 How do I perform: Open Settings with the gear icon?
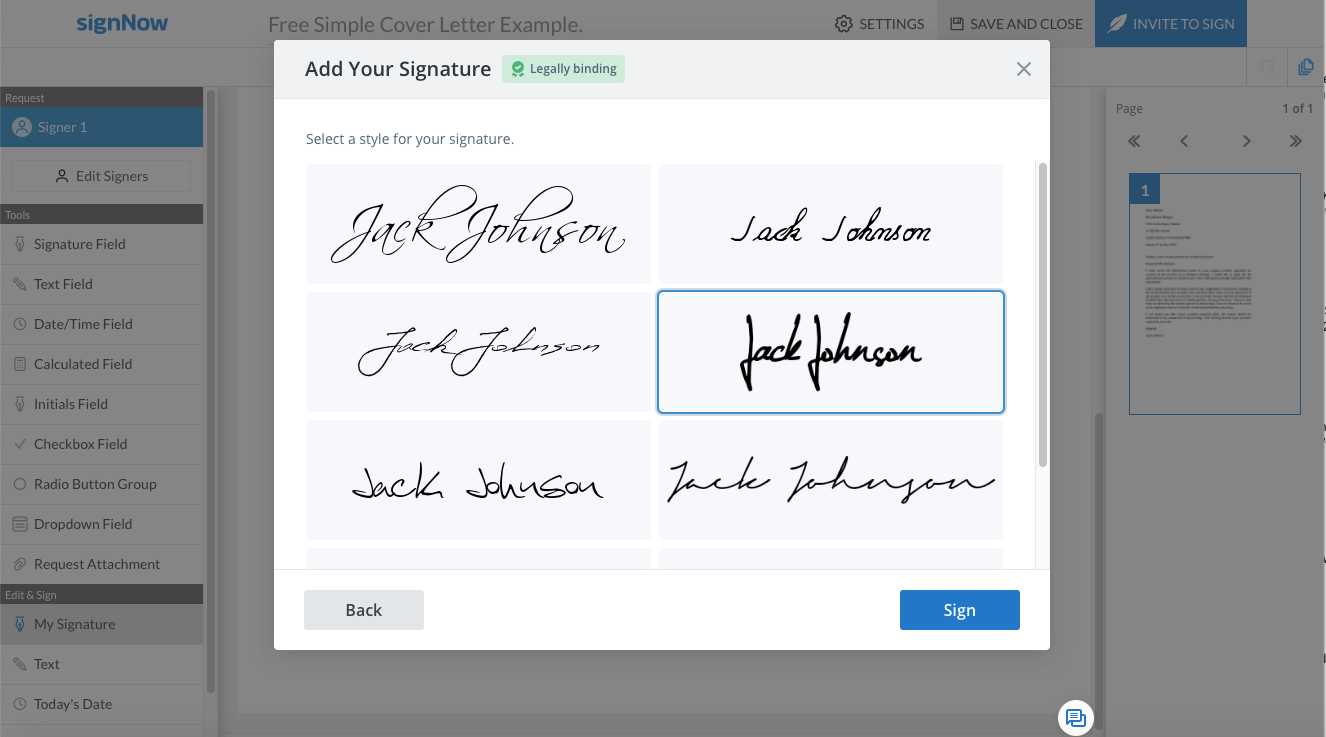[879, 24]
